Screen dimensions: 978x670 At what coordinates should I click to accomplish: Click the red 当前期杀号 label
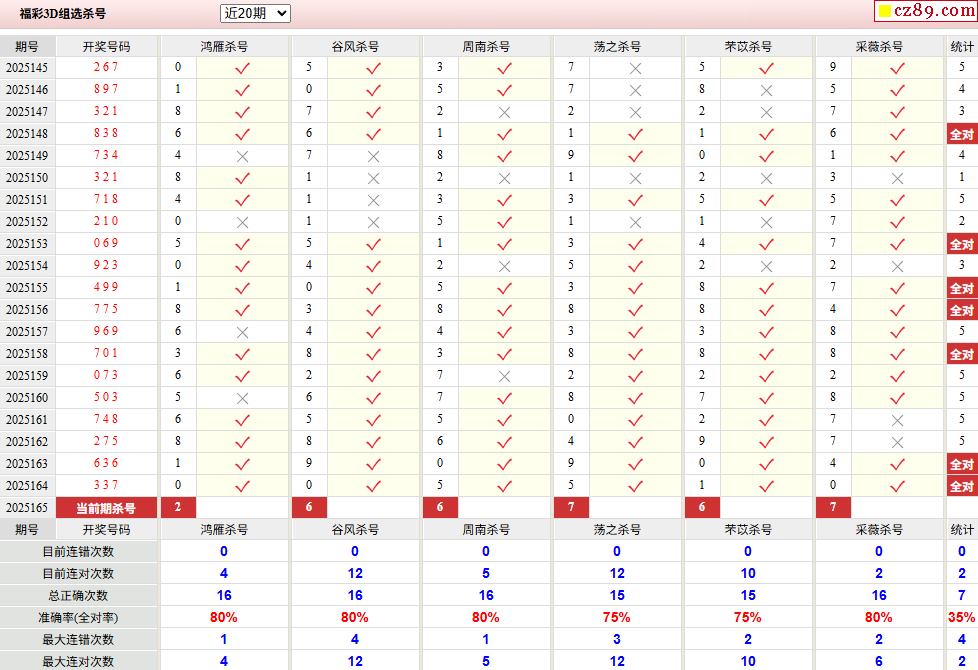(106, 508)
